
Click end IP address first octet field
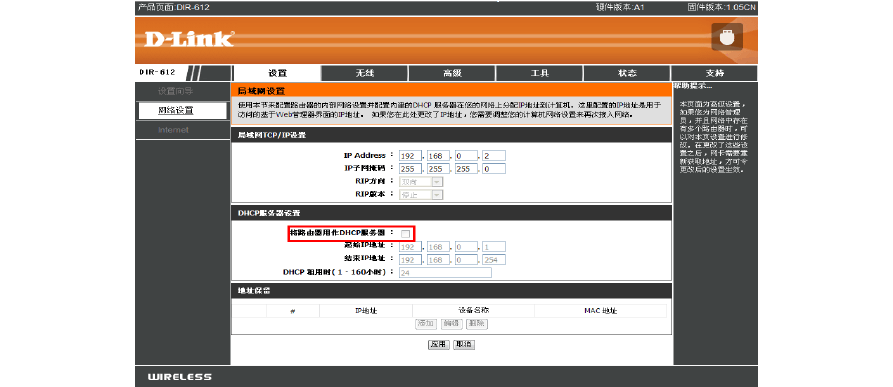[x=410, y=260]
